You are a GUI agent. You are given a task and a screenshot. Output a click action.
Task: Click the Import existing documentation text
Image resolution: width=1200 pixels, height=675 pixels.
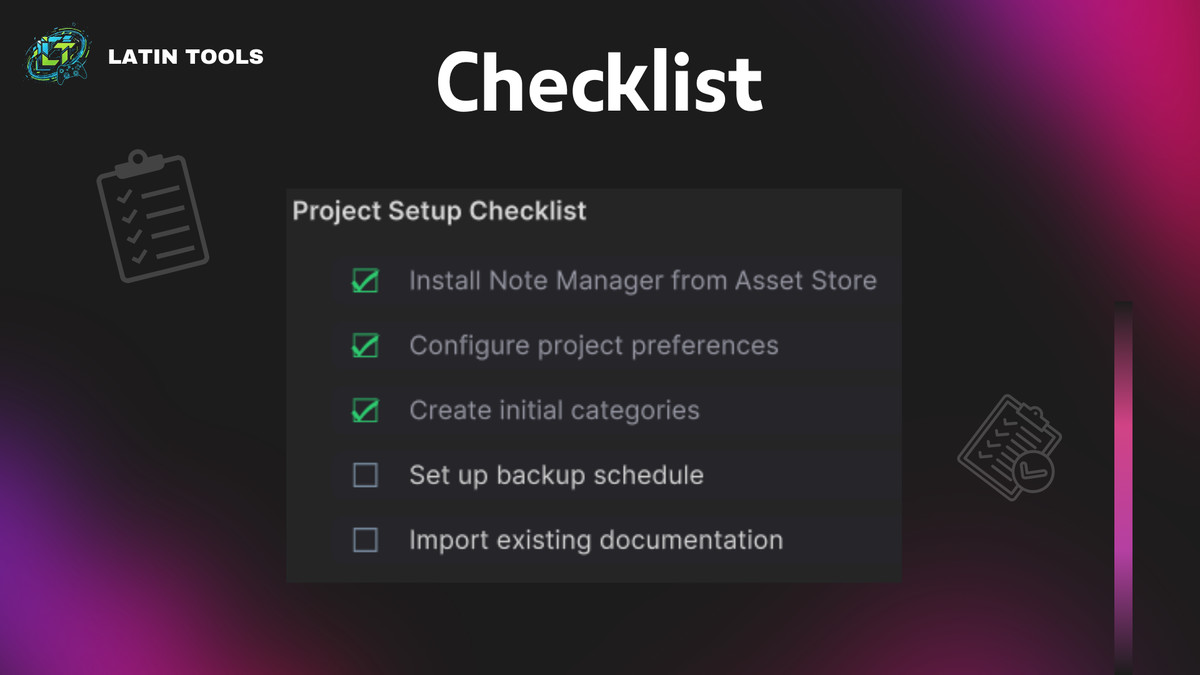[x=595, y=540]
